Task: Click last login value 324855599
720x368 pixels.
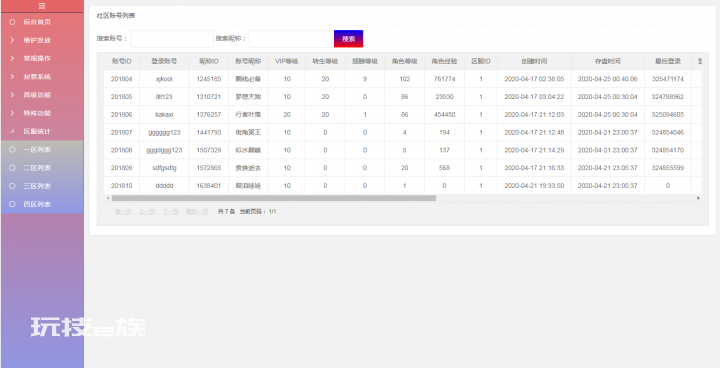Action: pos(668,168)
